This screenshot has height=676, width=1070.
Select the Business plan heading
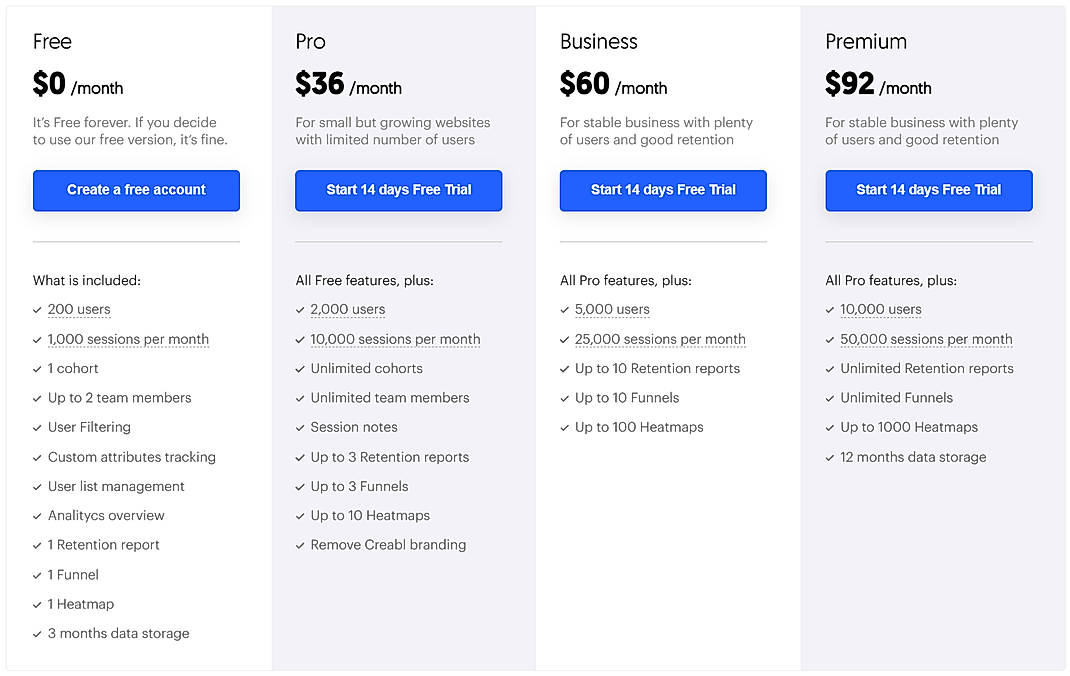click(x=598, y=42)
